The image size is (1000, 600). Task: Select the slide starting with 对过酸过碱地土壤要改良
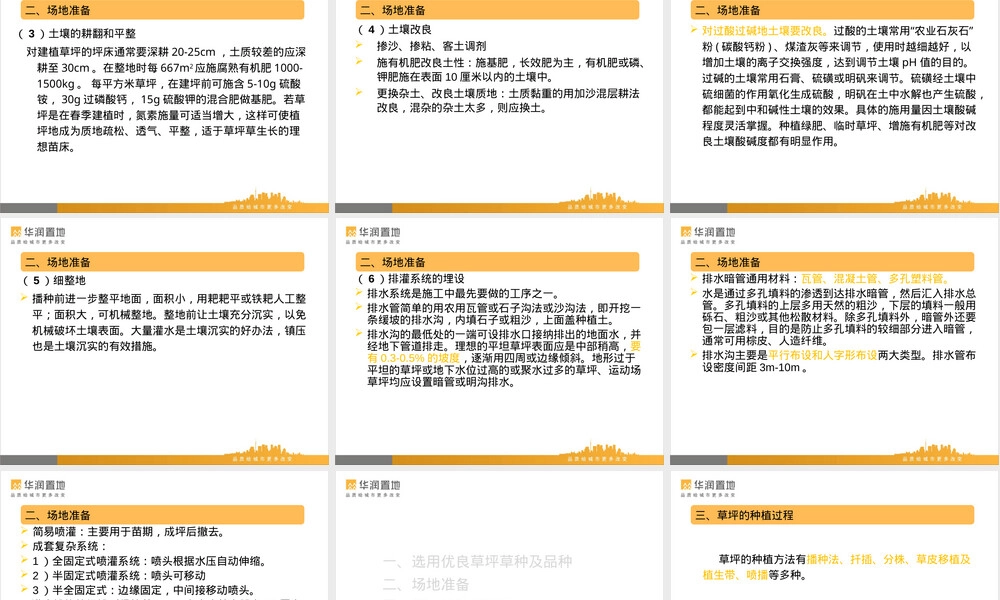(834, 106)
